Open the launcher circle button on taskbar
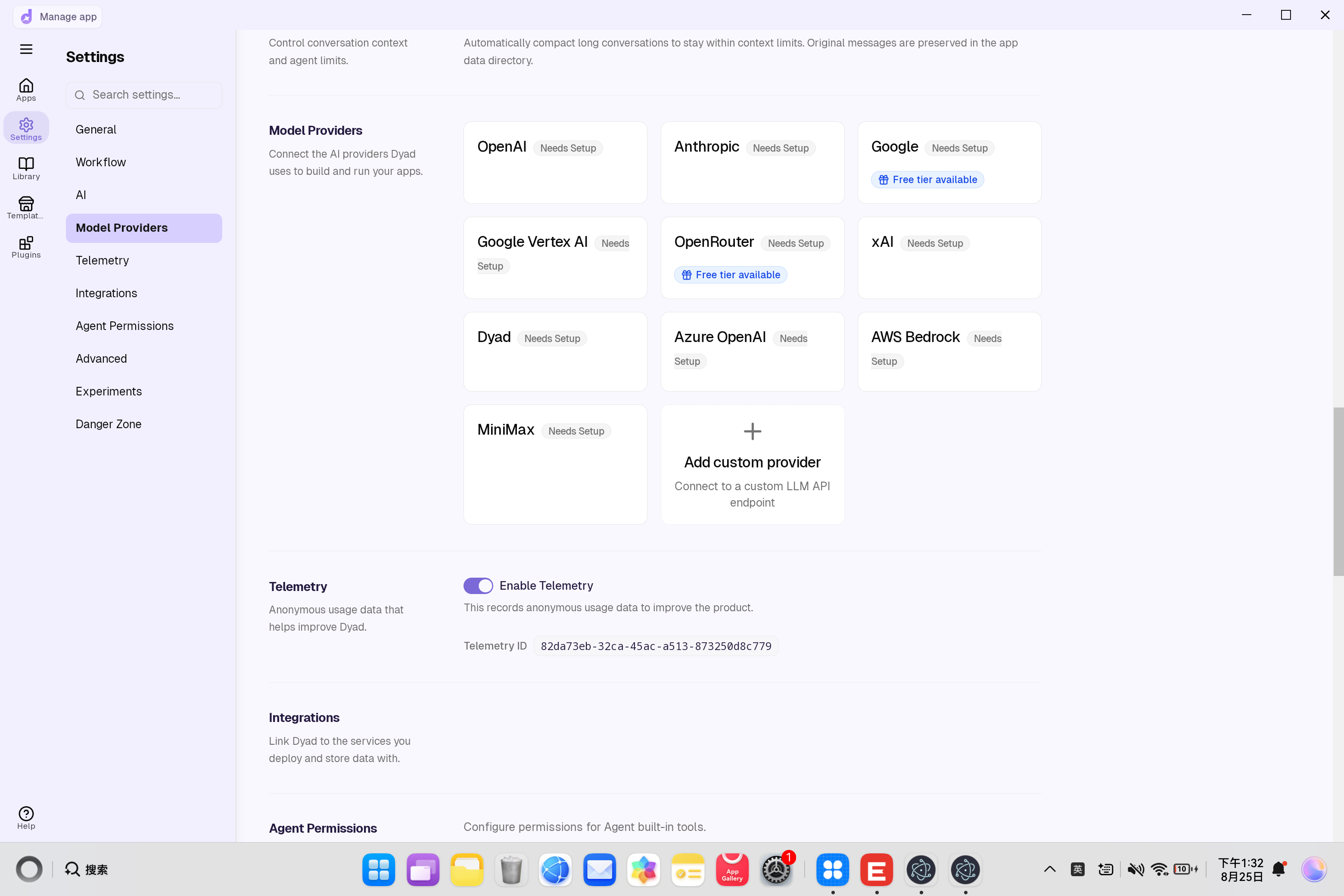 29,869
